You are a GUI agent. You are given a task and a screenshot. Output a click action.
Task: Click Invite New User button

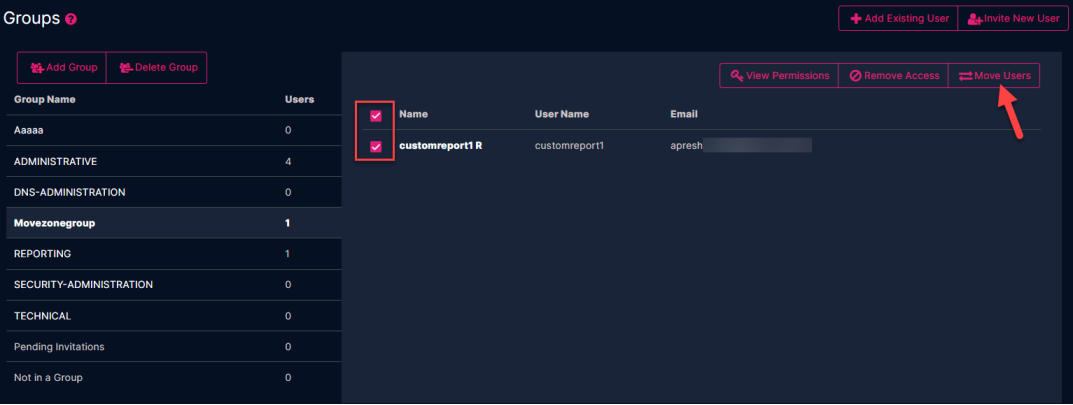[1012, 18]
